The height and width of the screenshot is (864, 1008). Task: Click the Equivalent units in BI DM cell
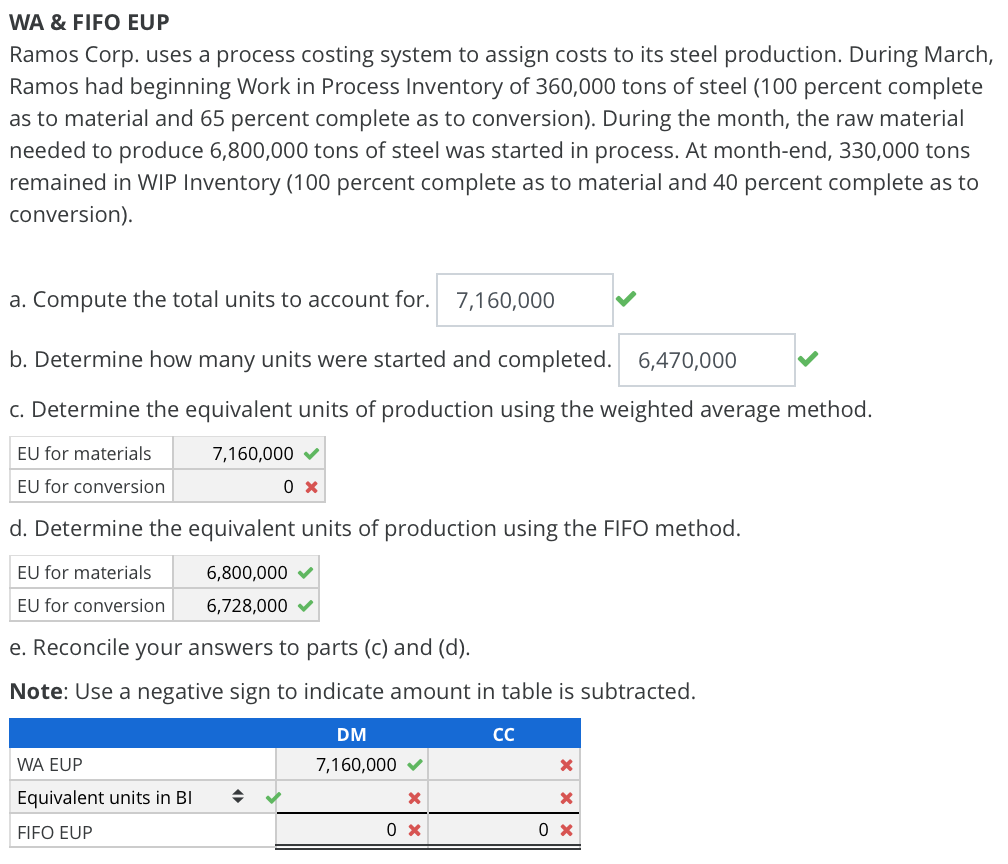[x=351, y=797]
